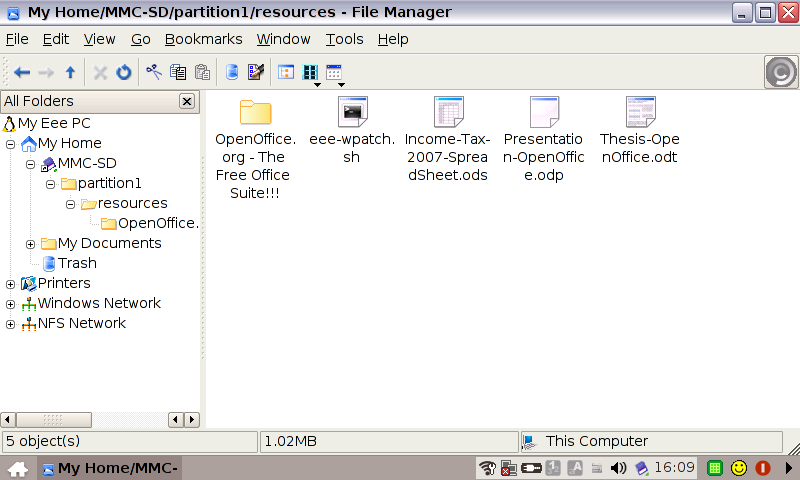Open the Tools menu
Image resolution: width=800 pixels, height=480 pixels.
click(344, 39)
